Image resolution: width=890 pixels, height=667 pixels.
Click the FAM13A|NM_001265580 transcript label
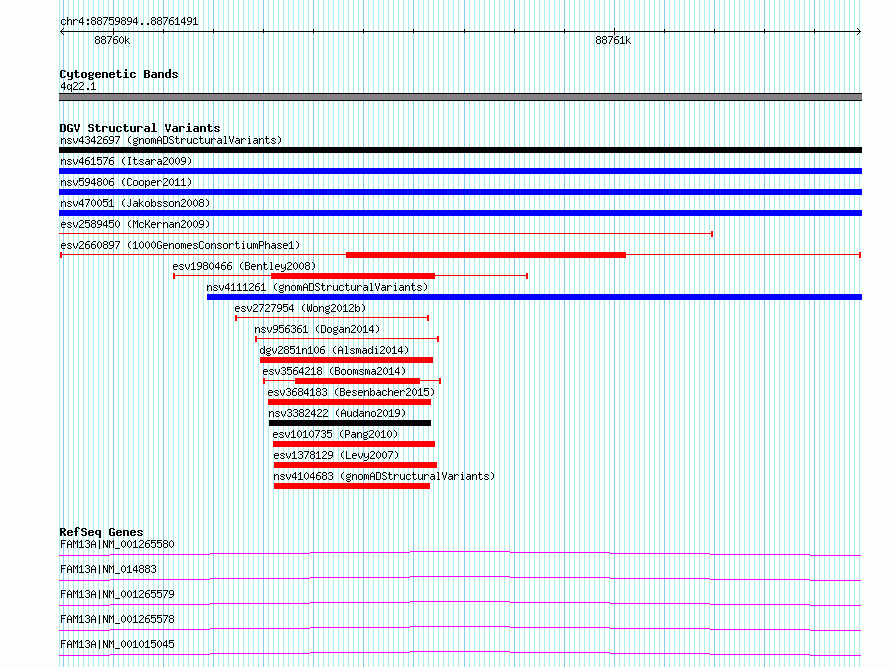tap(117, 544)
